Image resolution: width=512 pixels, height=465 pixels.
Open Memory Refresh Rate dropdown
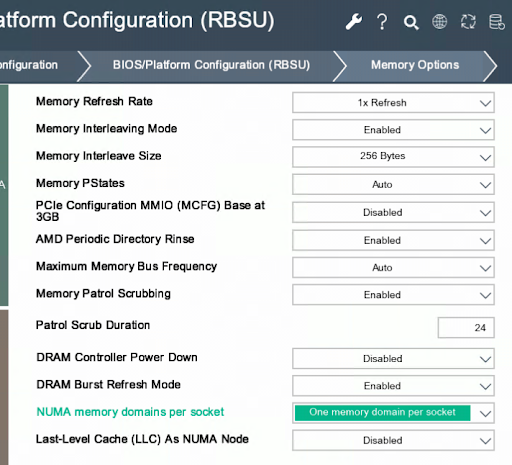[x=393, y=103]
